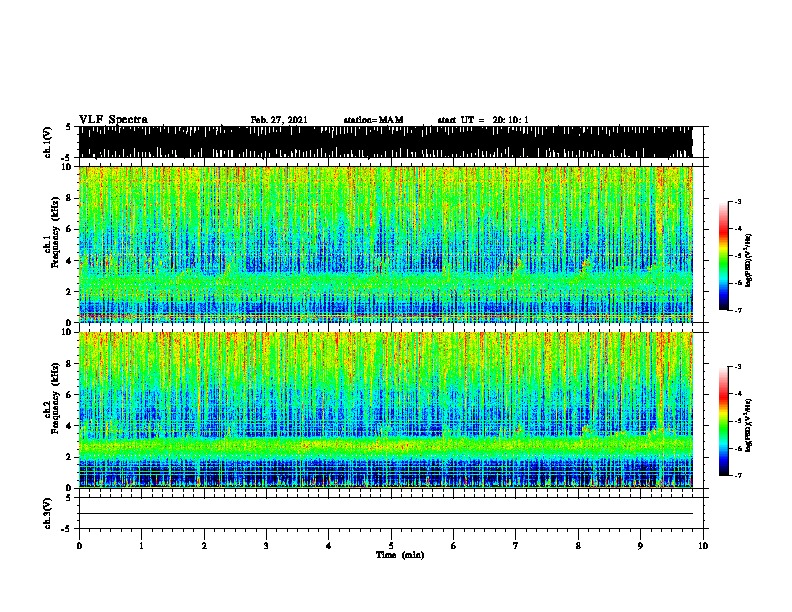Screen dimensions: 792x612
Task: Click the "start UT = 20:10:1" text
Action: (x=483, y=120)
